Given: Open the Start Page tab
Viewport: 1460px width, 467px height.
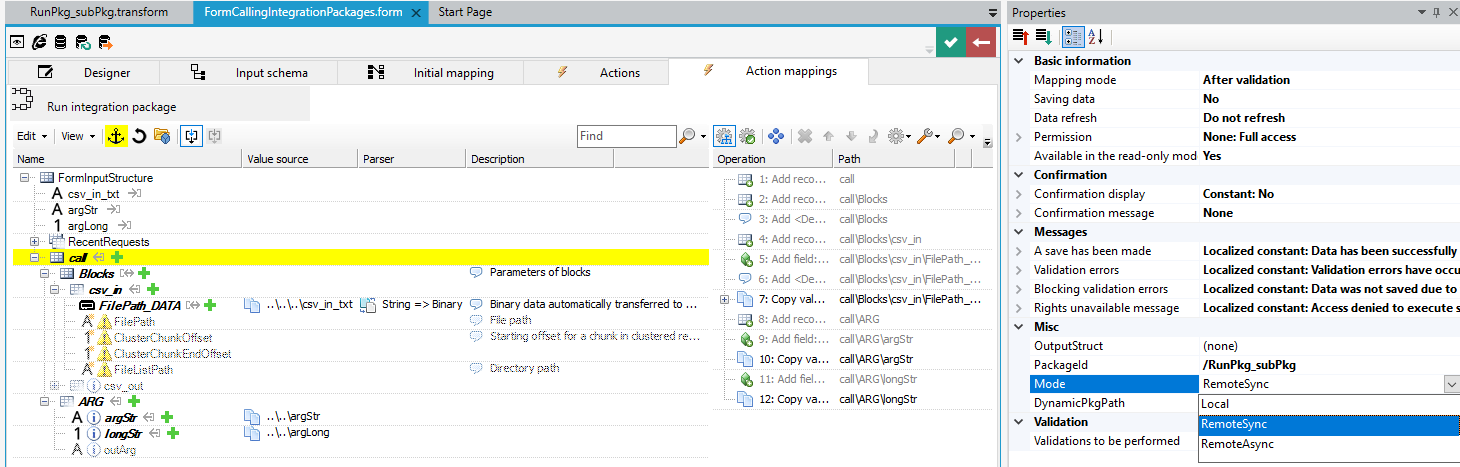Looking at the screenshot, I should 465,12.
